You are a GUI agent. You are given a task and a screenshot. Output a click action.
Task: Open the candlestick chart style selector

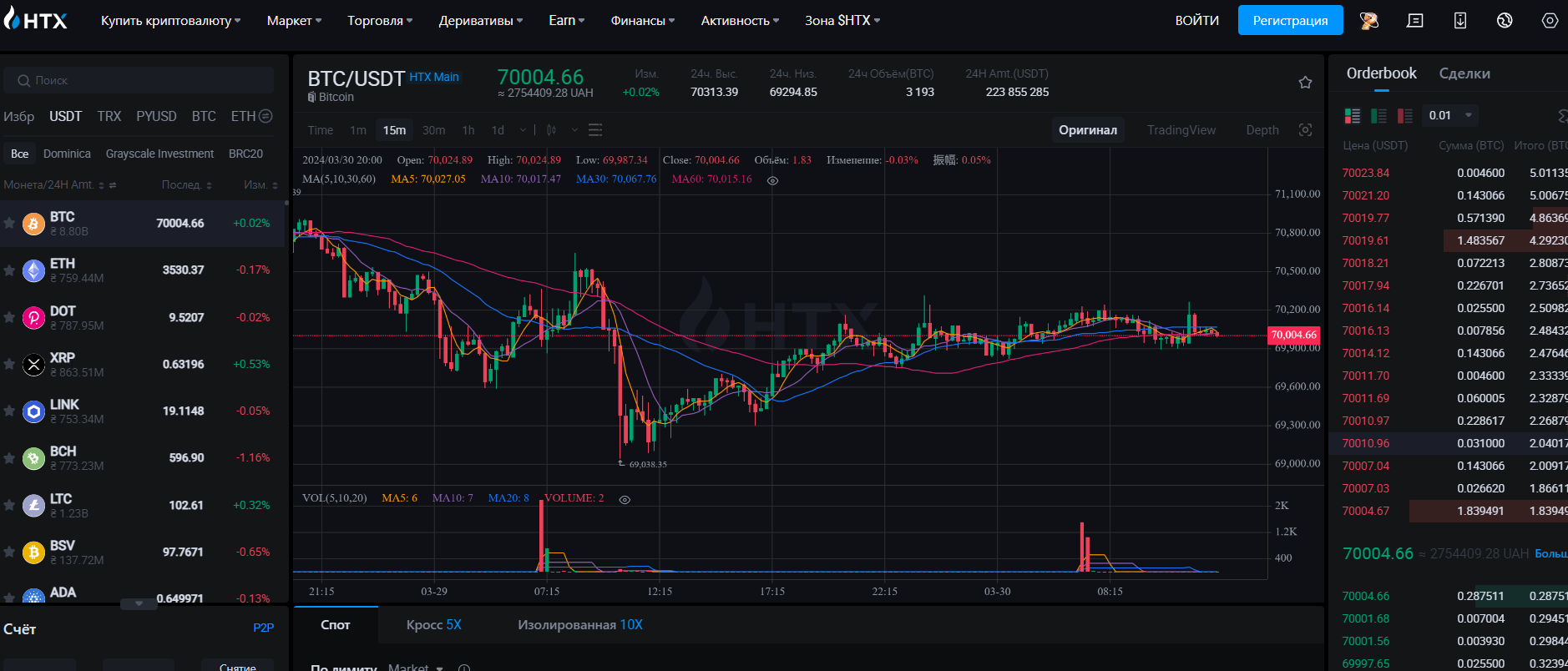pyautogui.click(x=552, y=130)
